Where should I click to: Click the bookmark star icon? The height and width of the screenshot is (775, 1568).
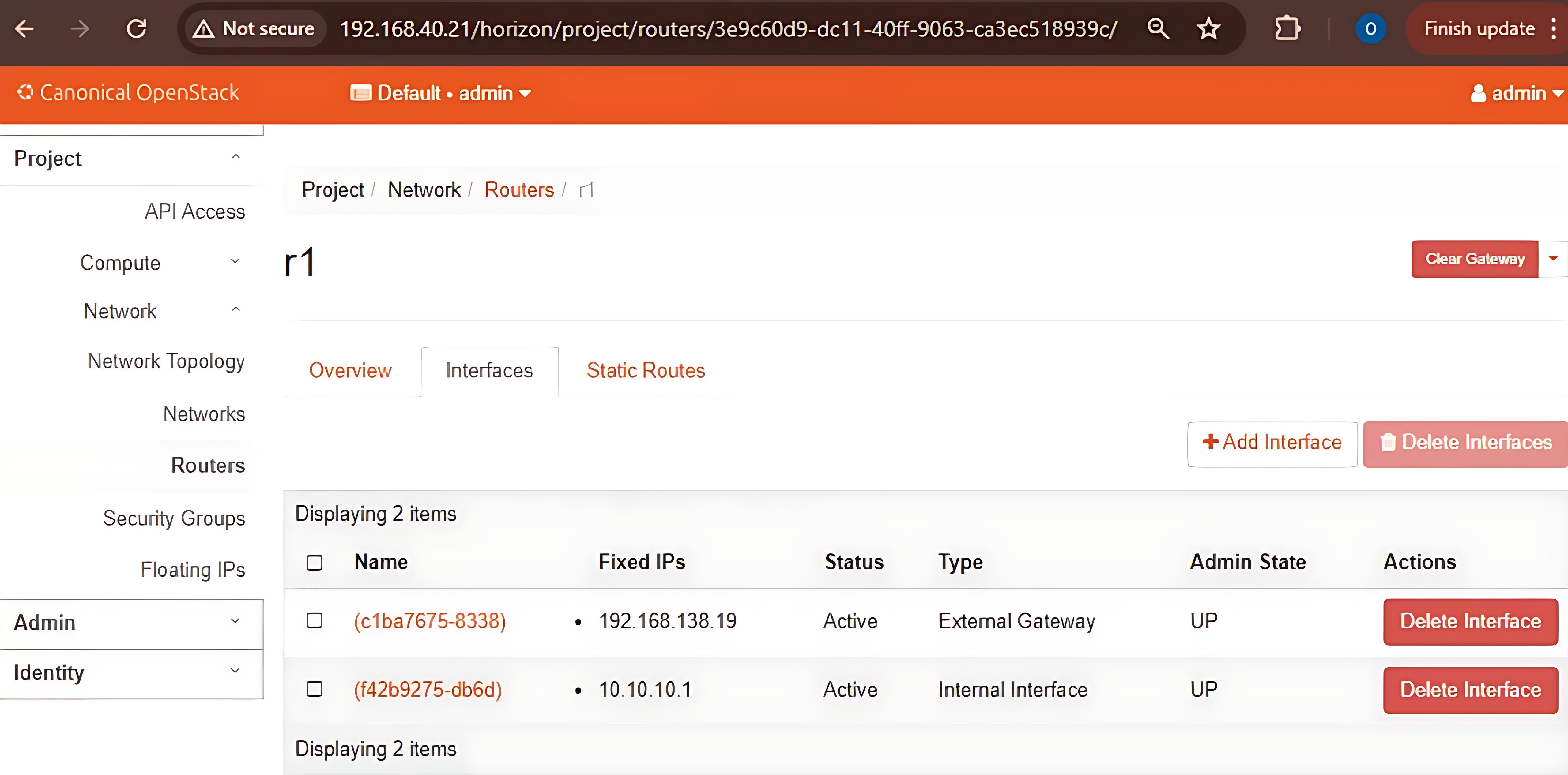pos(1208,28)
